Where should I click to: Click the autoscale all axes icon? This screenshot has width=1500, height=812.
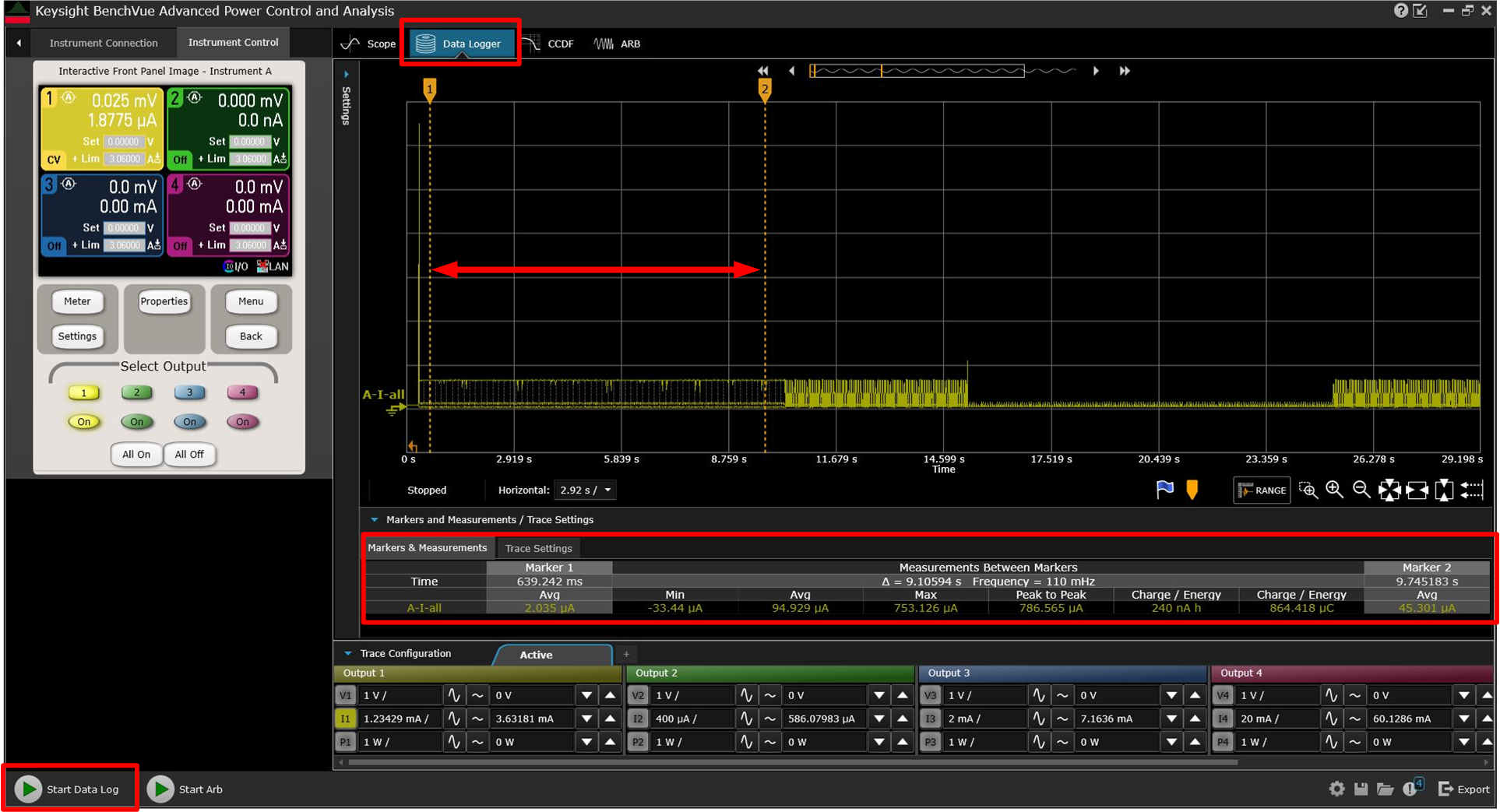coord(1389,490)
